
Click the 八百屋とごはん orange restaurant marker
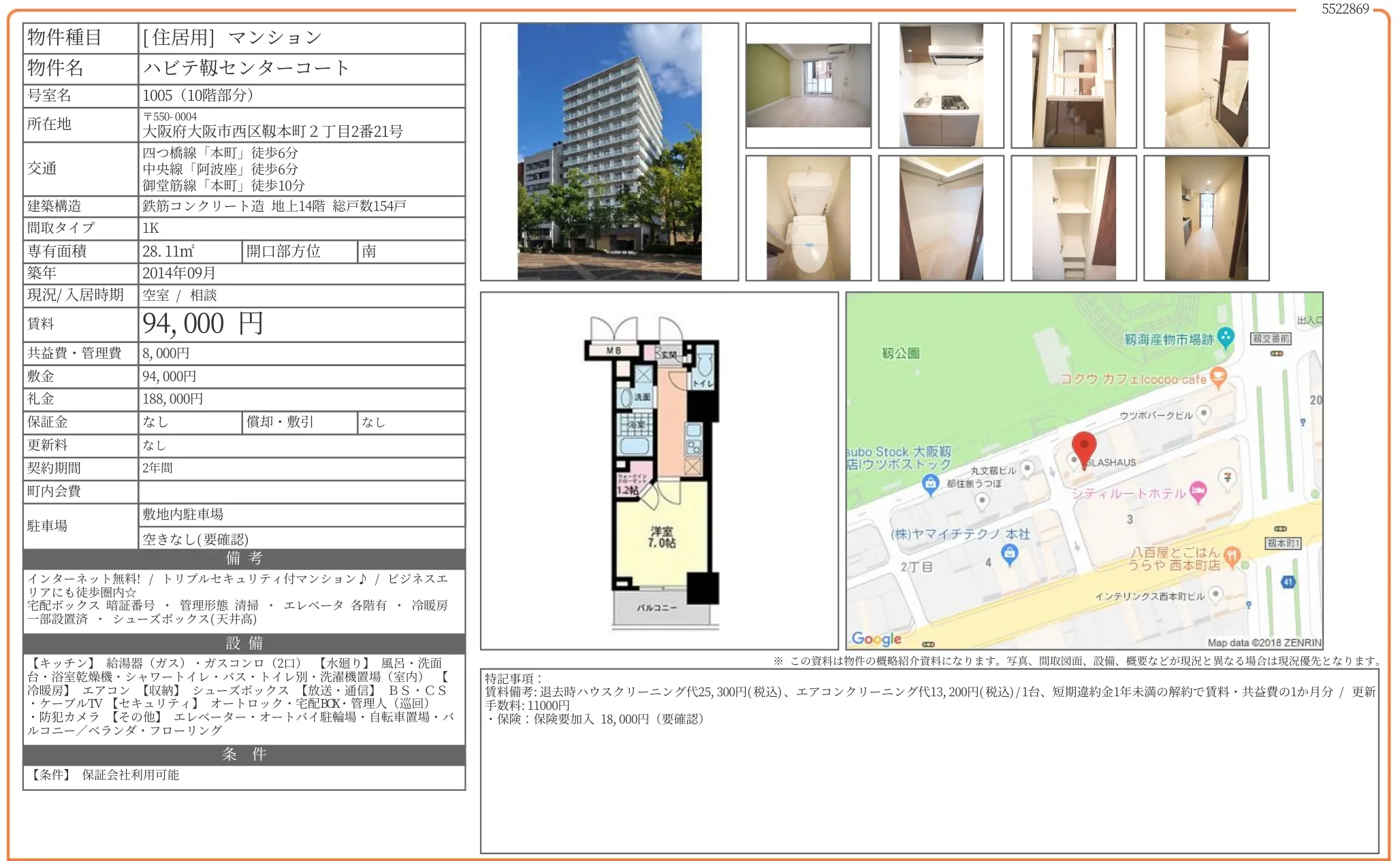coord(1231,555)
